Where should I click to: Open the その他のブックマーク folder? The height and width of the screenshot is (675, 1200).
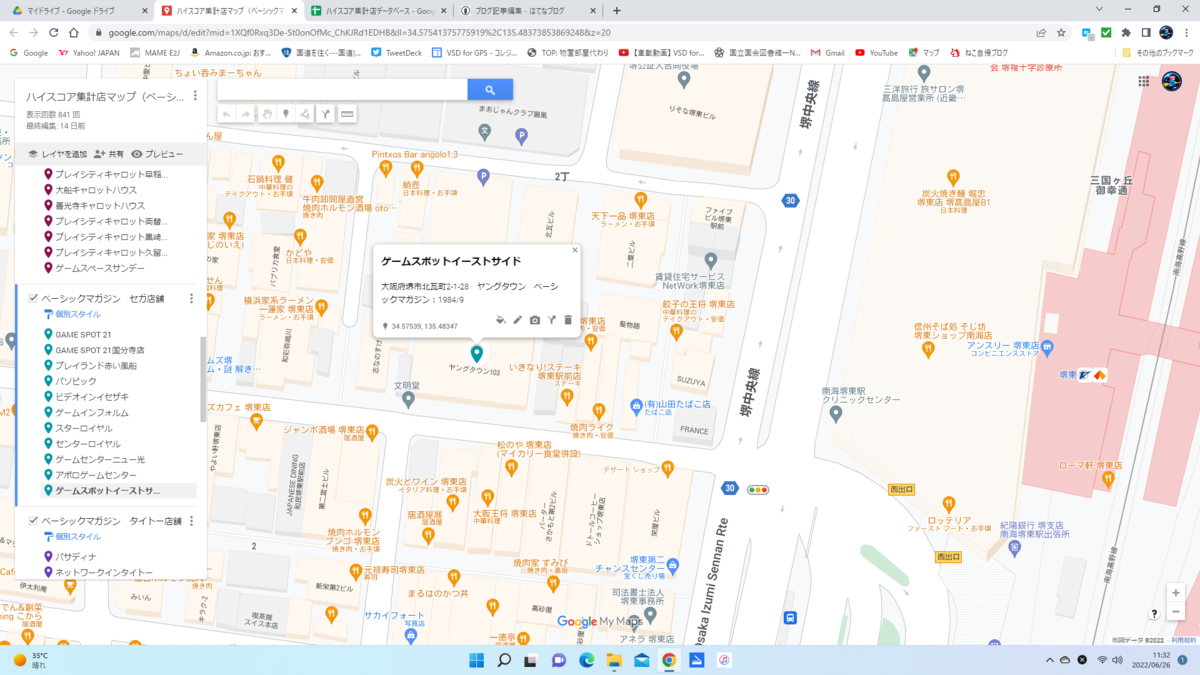(1156, 52)
